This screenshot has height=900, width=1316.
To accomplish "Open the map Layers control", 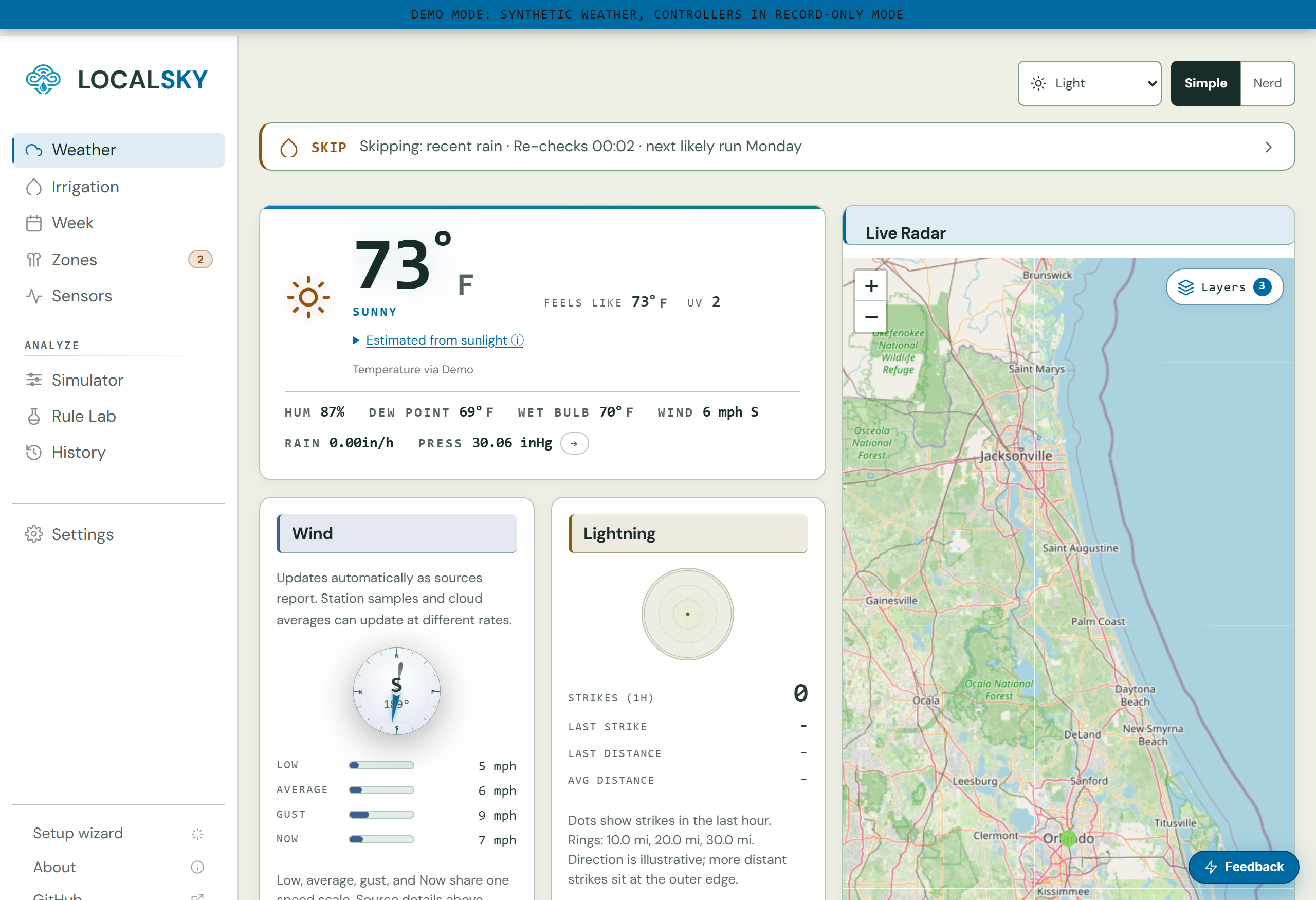I will pos(1224,287).
